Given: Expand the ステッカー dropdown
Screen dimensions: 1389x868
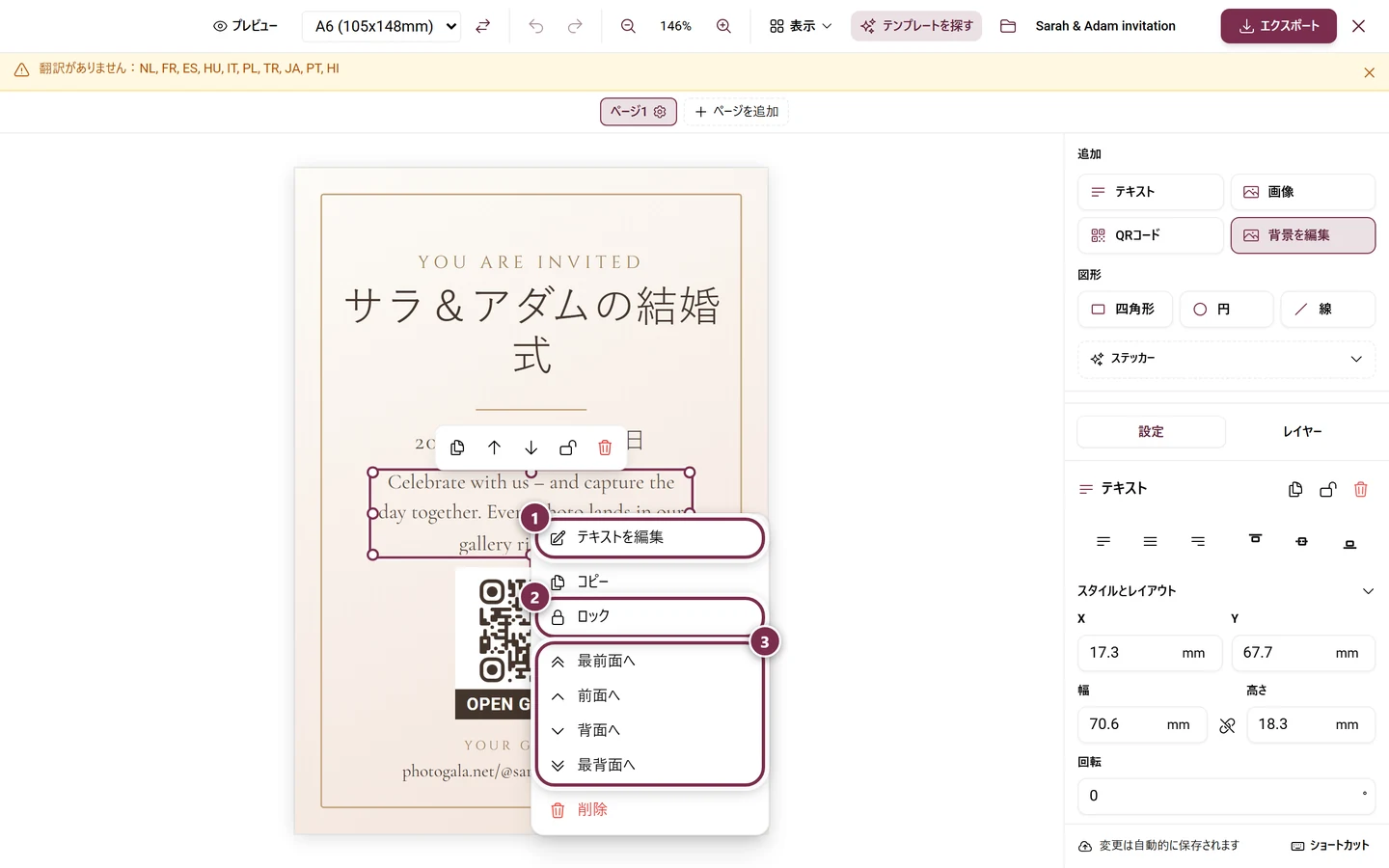Looking at the screenshot, I should coord(1226,359).
